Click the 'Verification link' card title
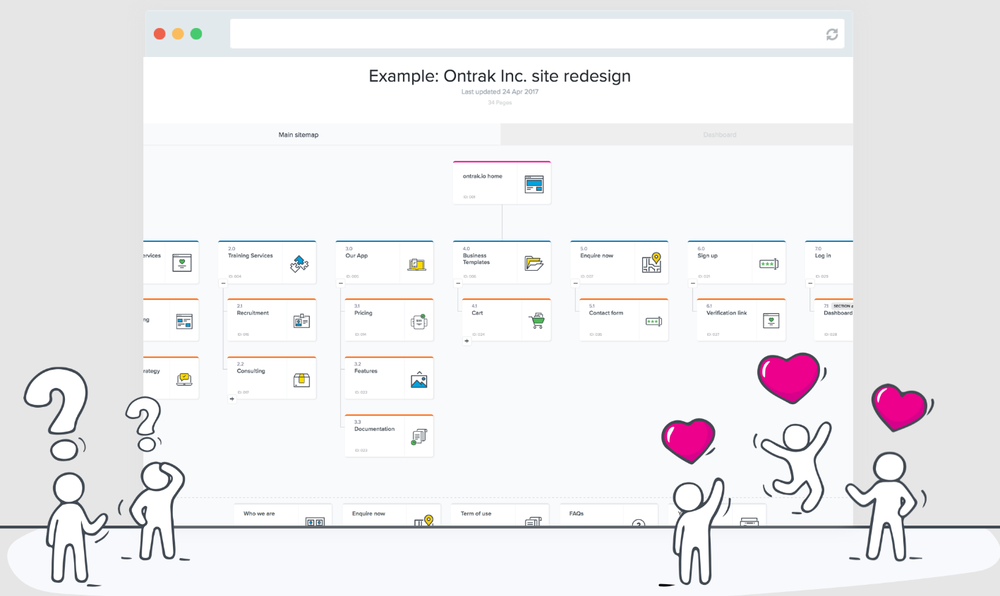Viewport: 1000px width, 596px height. coord(726,313)
